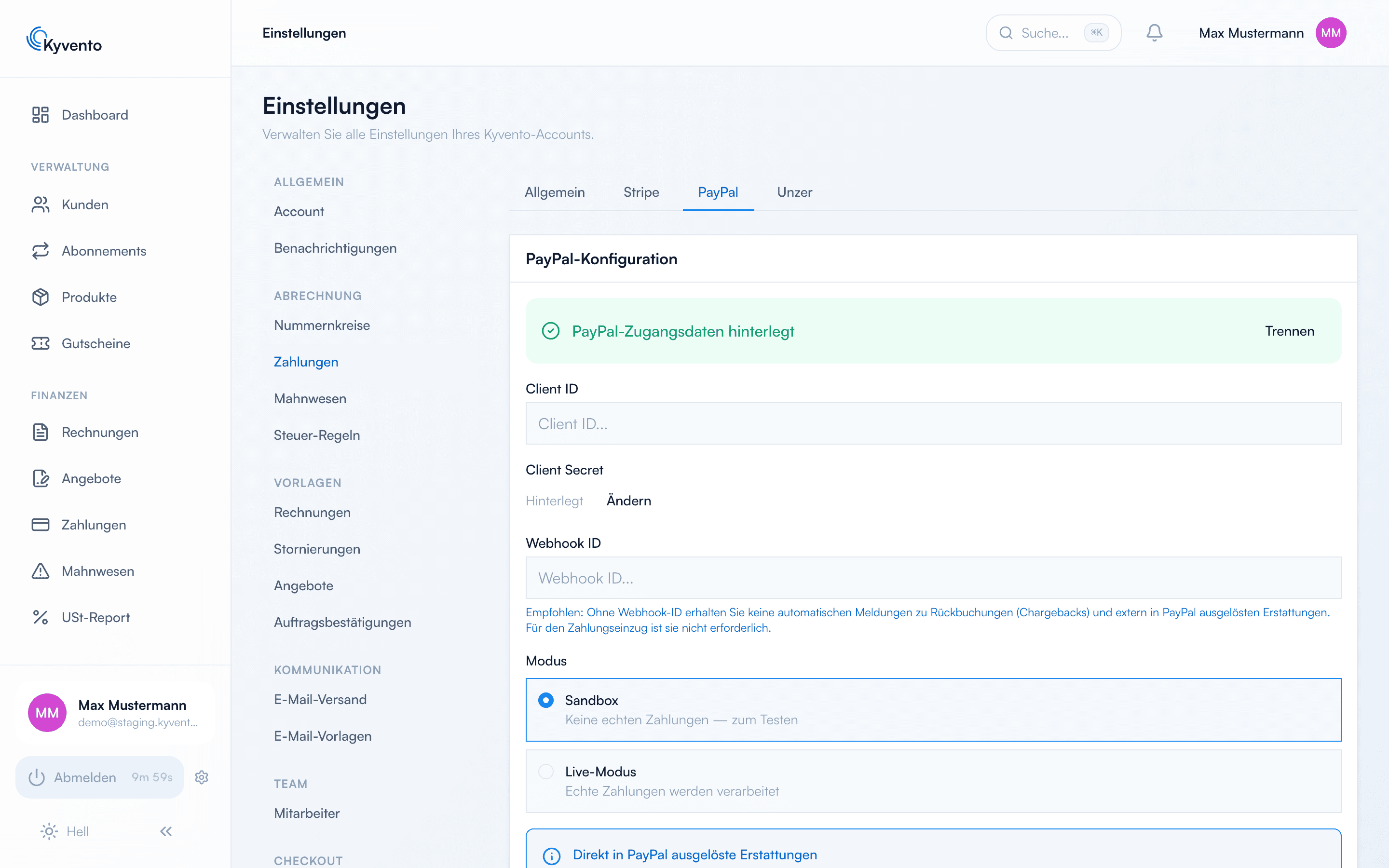
Task: Open Dashboard via its grid icon
Action: (x=40, y=115)
